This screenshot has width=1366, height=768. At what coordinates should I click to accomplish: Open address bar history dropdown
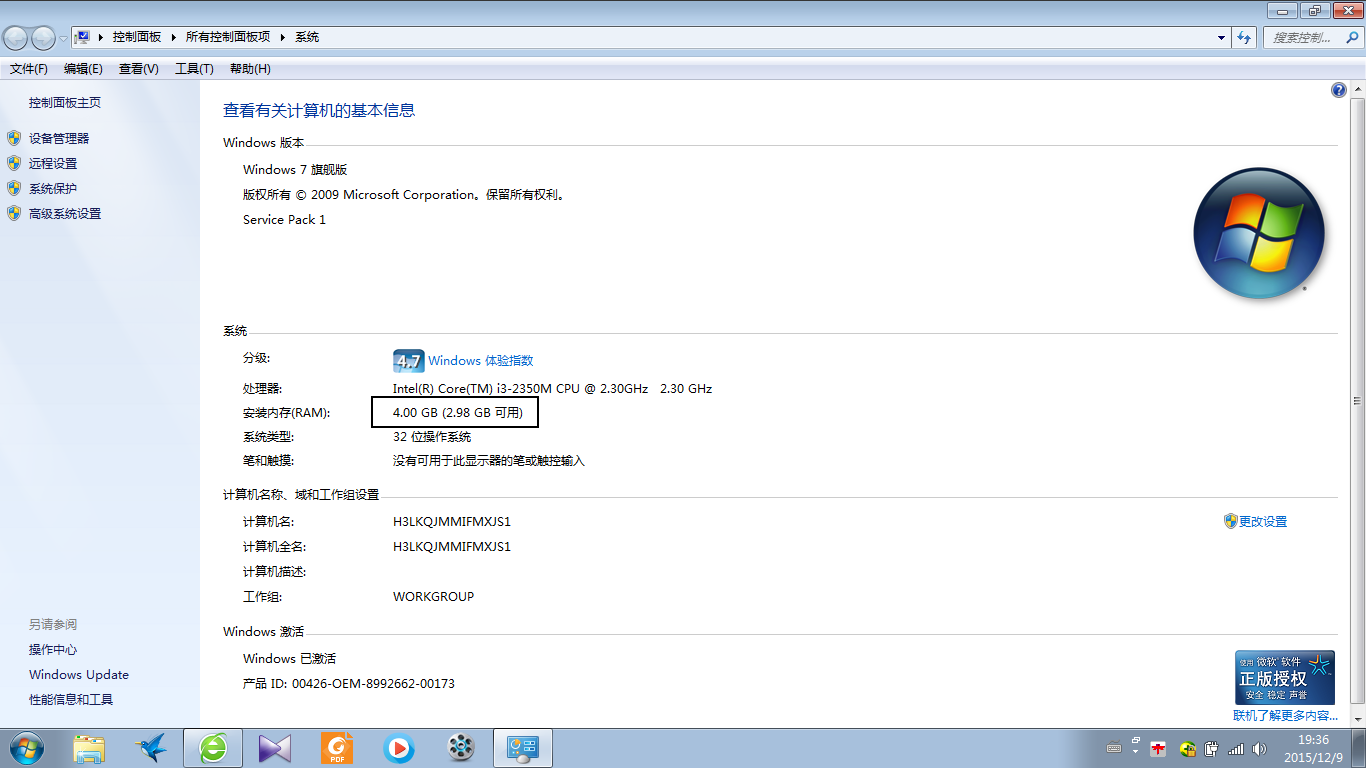click(x=1222, y=37)
